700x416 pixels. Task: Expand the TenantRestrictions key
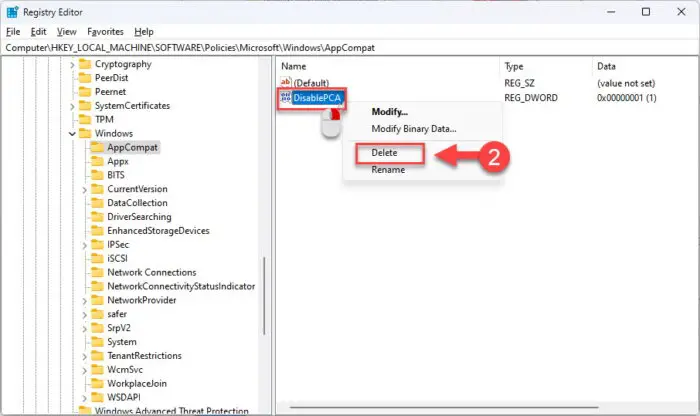(85, 357)
